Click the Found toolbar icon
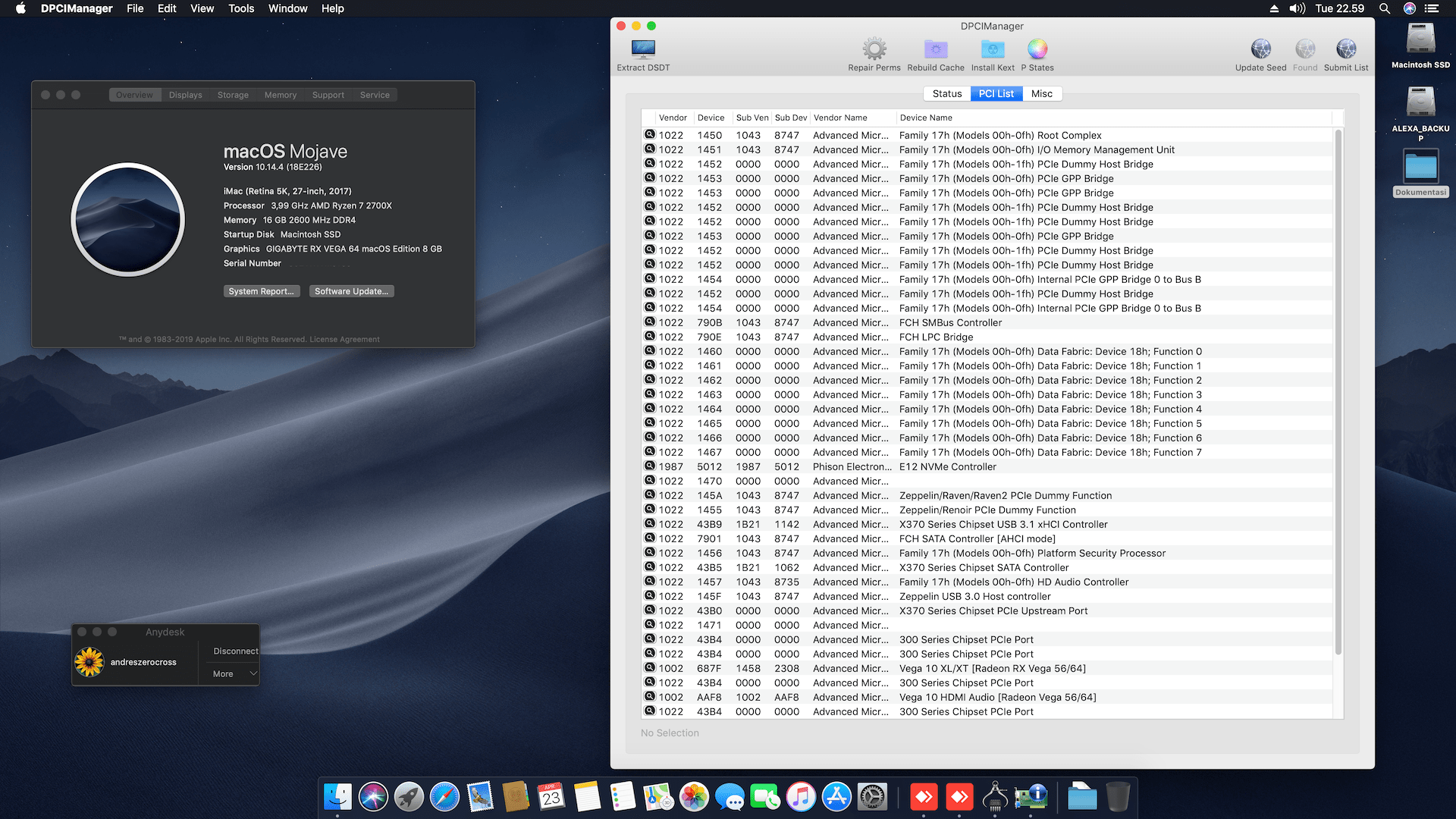 (x=1305, y=49)
